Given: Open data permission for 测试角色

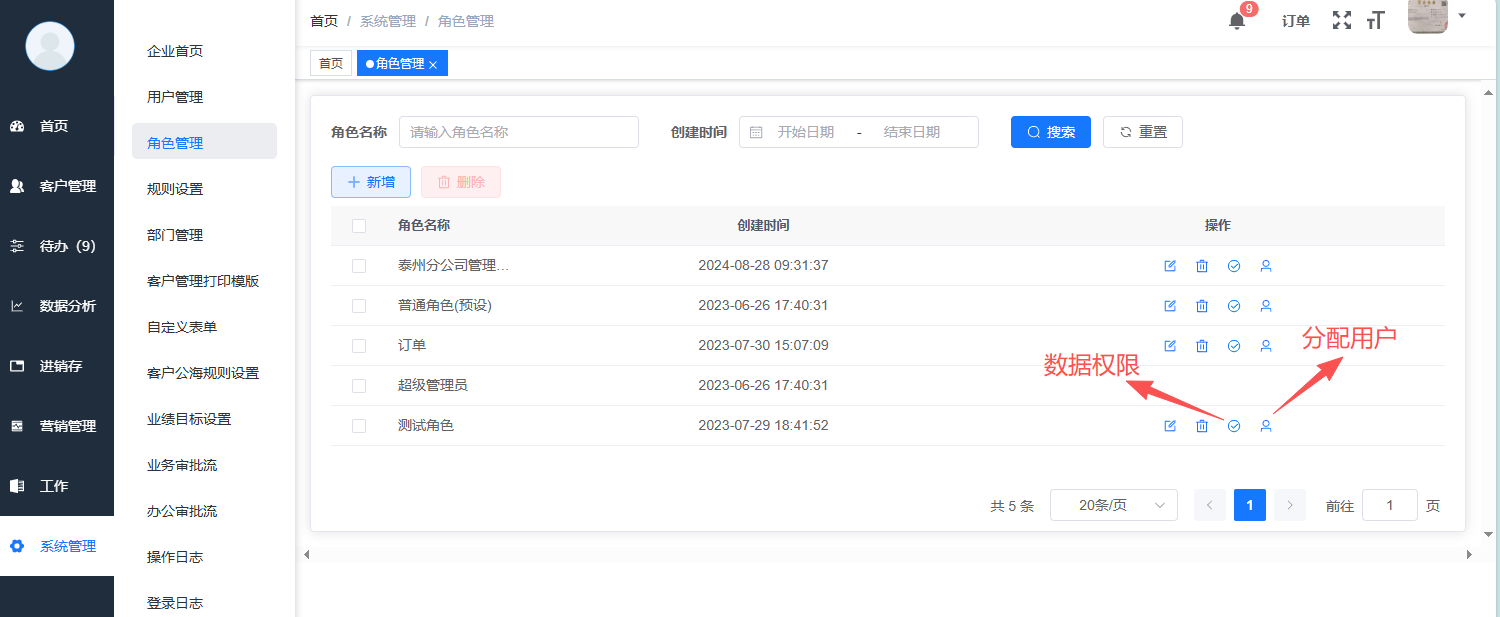Looking at the screenshot, I should point(1234,426).
